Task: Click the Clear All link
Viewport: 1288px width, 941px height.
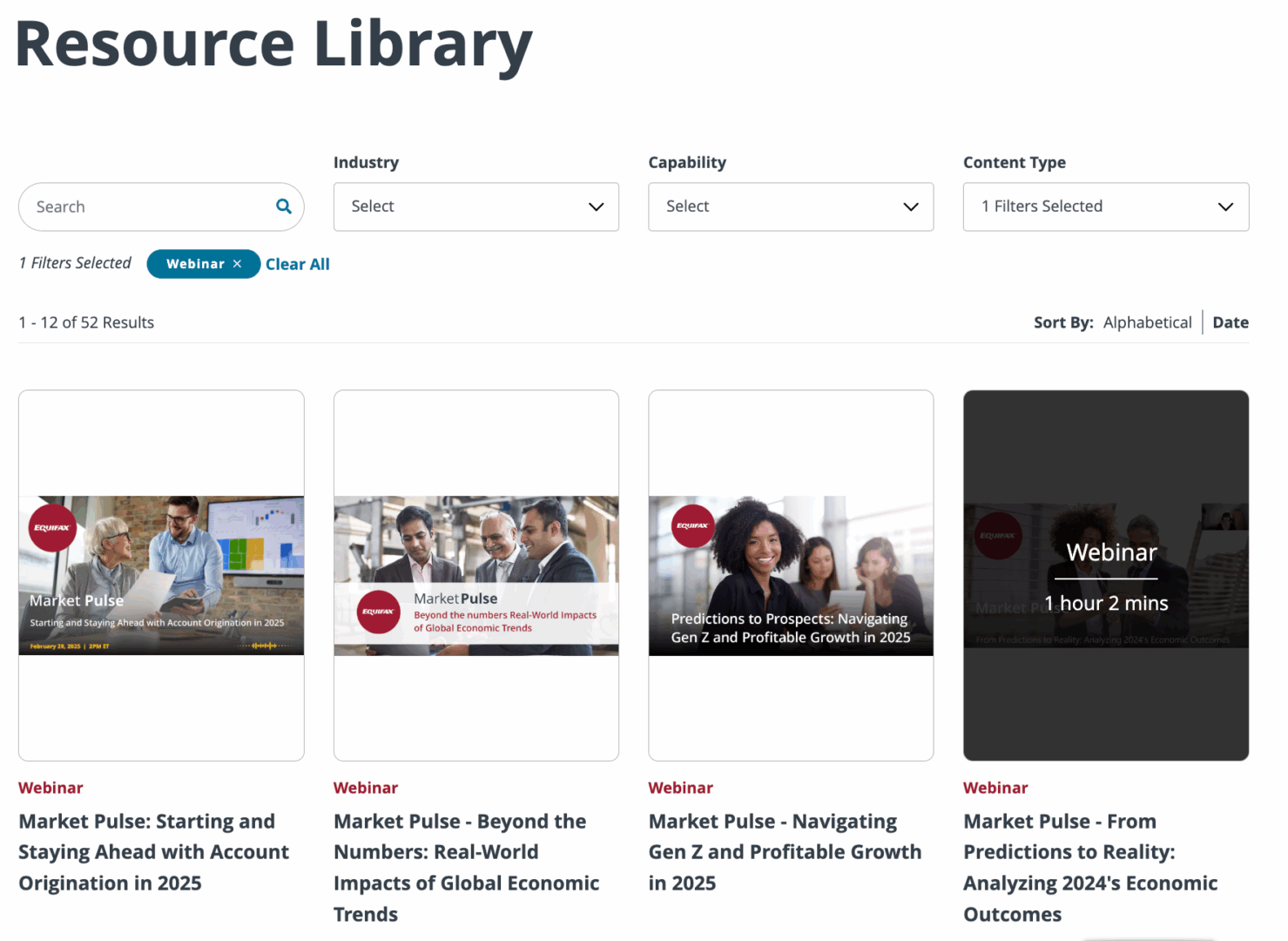Action: pos(297,264)
